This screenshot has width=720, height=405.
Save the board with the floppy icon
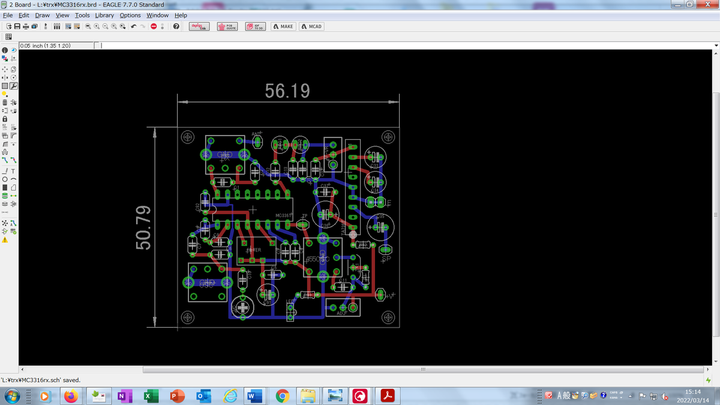coord(17,27)
